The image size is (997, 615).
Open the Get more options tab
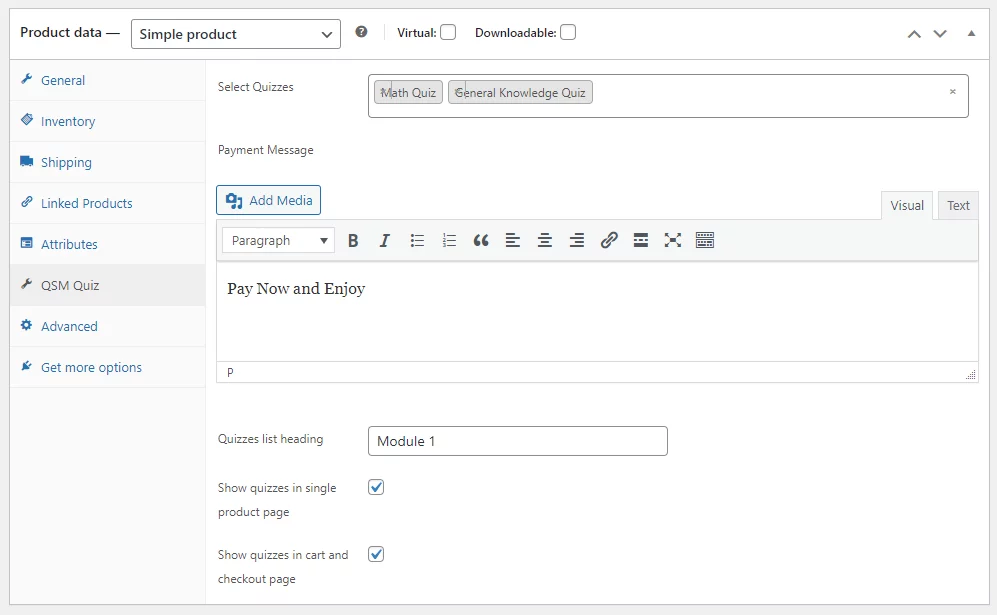[x=107, y=367]
